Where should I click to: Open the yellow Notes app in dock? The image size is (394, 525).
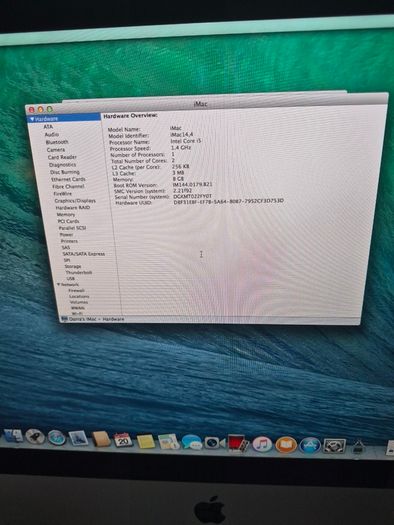coord(146,441)
